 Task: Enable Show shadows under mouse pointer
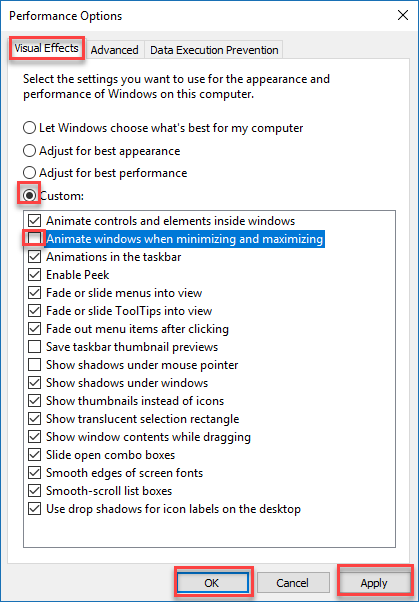click(x=35, y=365)
